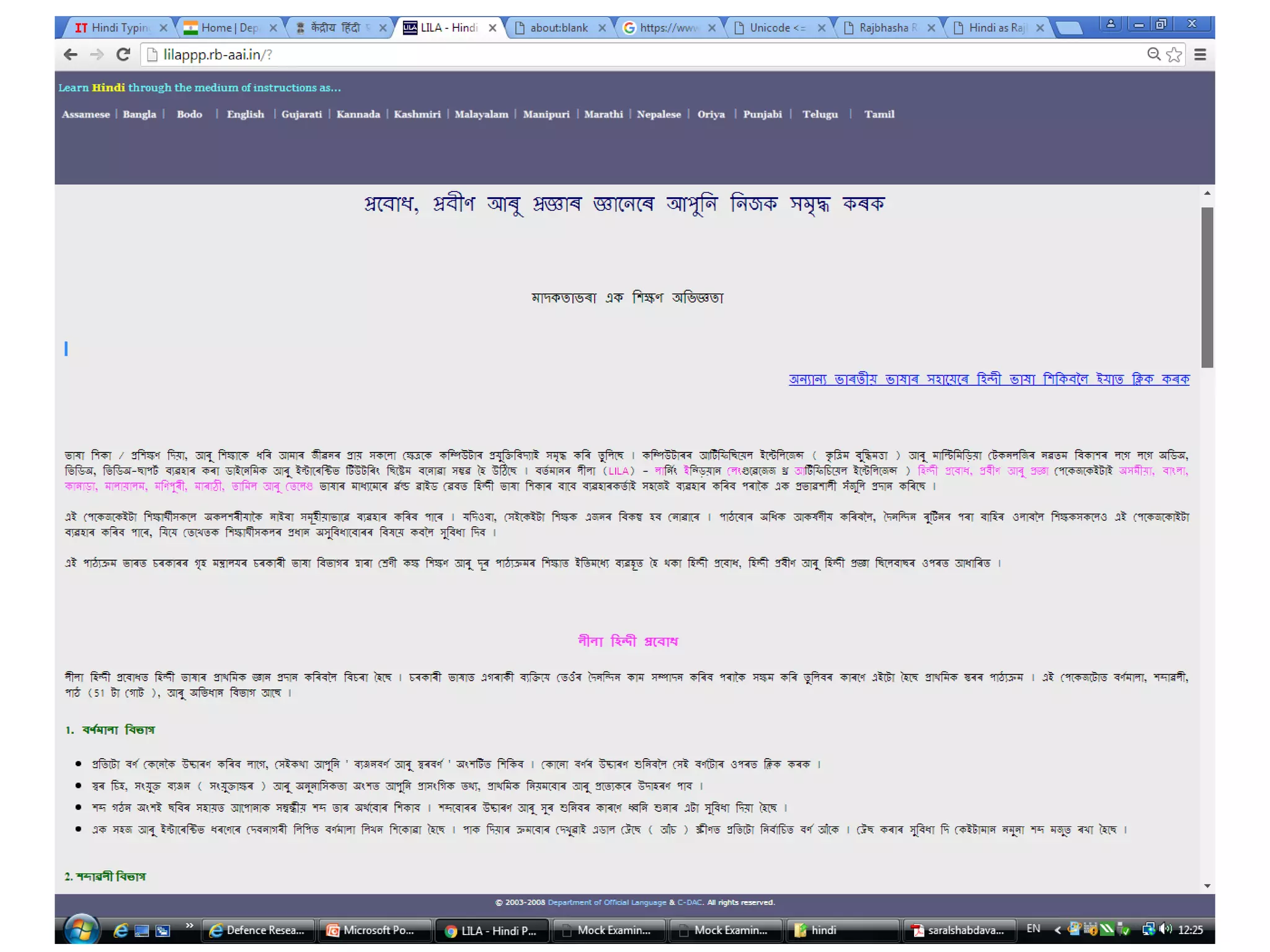Launch Internet Explorer from quick launch

tap(121, 930)
